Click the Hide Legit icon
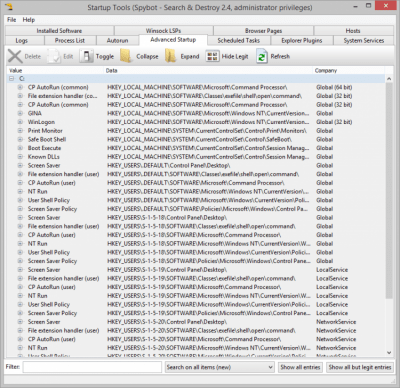The height and width of the screenshot is (388, 400). point(212,56)
